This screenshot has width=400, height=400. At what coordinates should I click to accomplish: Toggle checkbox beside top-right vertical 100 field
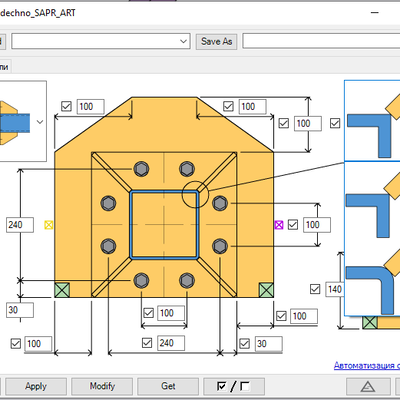[284, 123]
